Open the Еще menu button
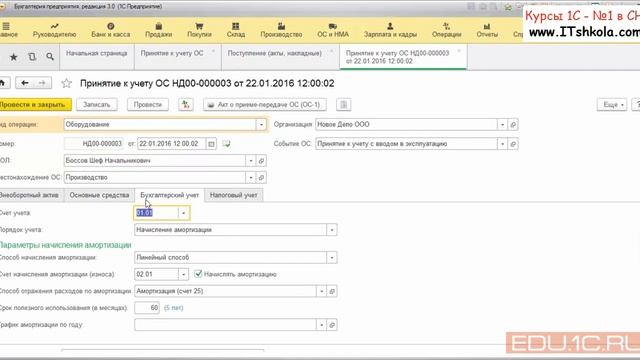Screen dimensions: 640x360 (x=612, y=104)
